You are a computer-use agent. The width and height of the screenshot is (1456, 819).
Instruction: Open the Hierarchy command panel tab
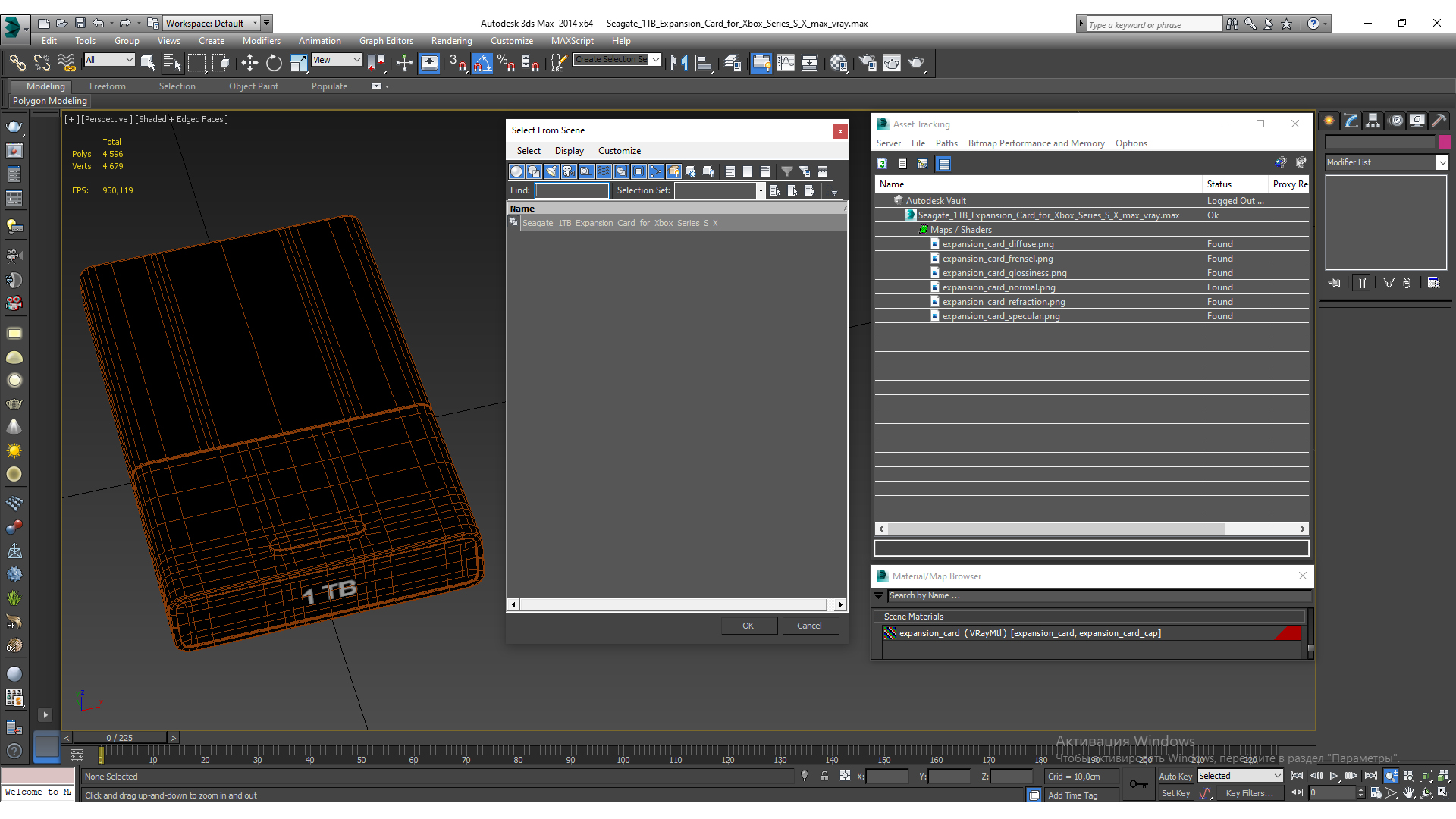(x=1373, y=121)
